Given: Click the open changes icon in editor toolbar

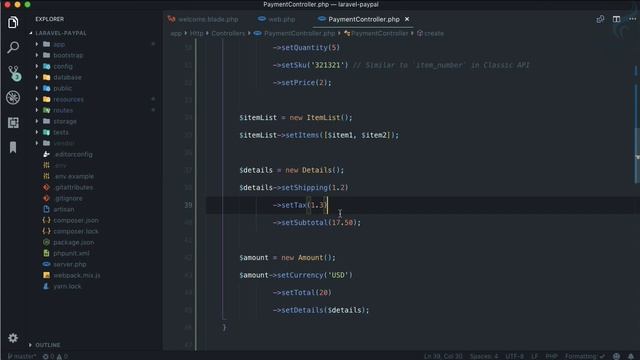Looking at the screenshot, I should pyautogui.click(x=600, y=19).
